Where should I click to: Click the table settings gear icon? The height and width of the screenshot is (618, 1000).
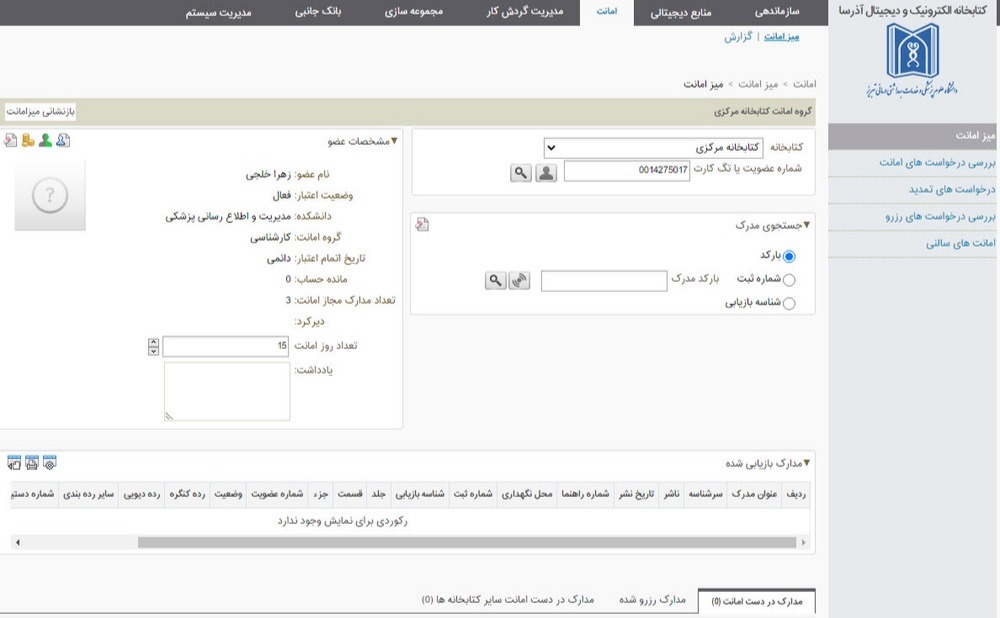[x=50, y=463]
